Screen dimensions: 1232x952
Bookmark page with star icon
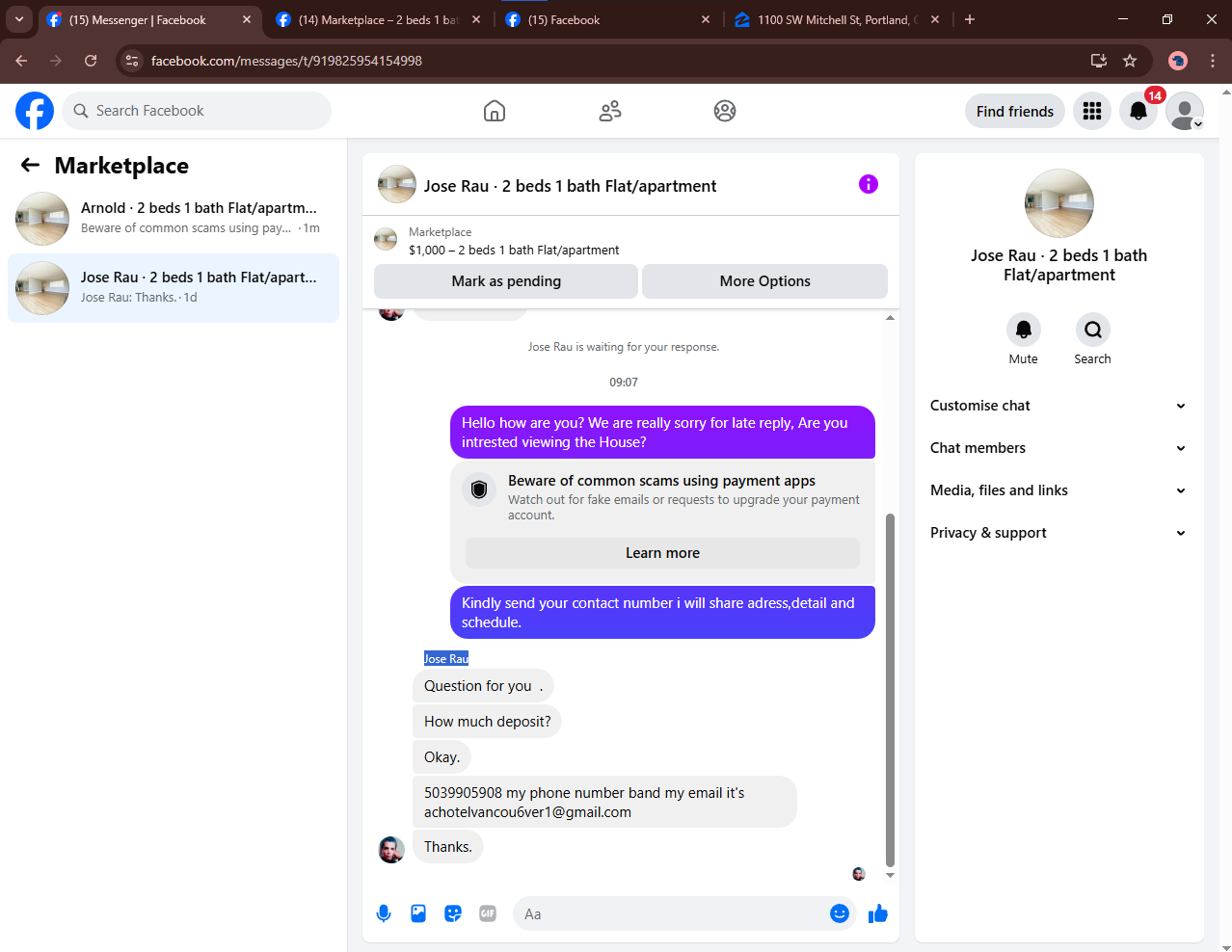pyautogui.click(x=1130, y=61)
